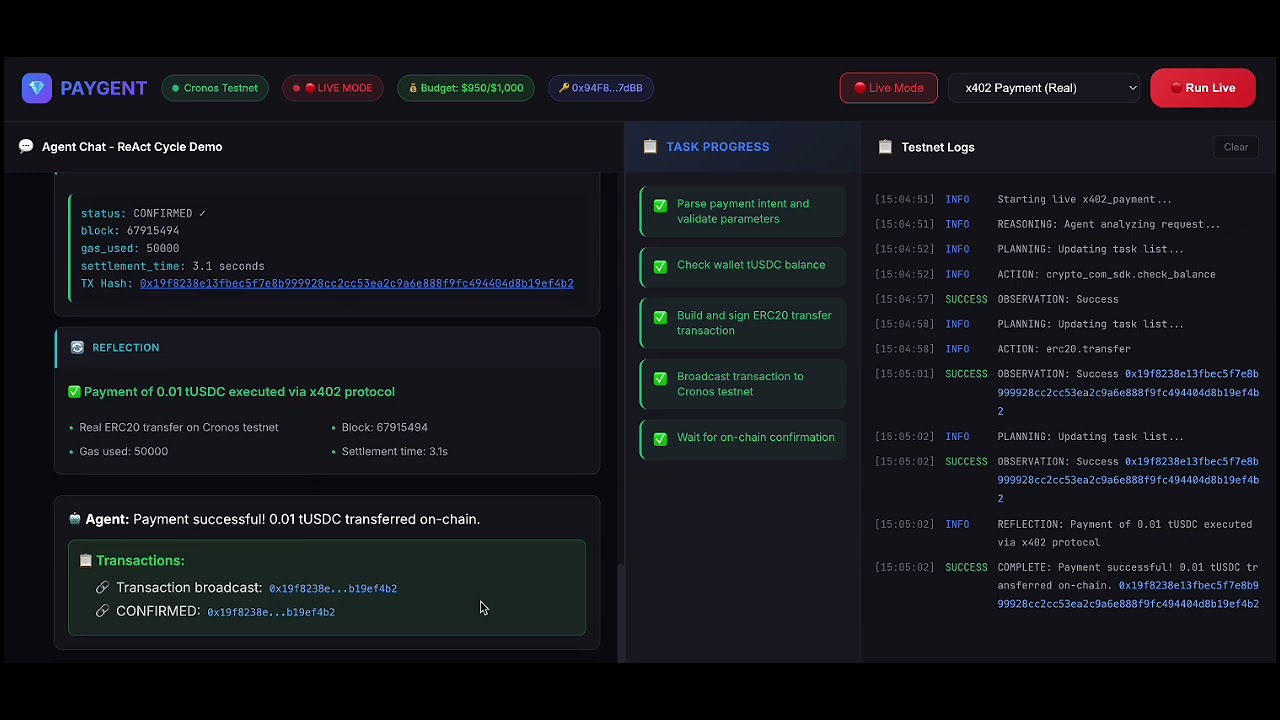1280x720 pixels.
Task: Click 'Settlement time: 3.1s' bullet
Action: coord(395,452)
